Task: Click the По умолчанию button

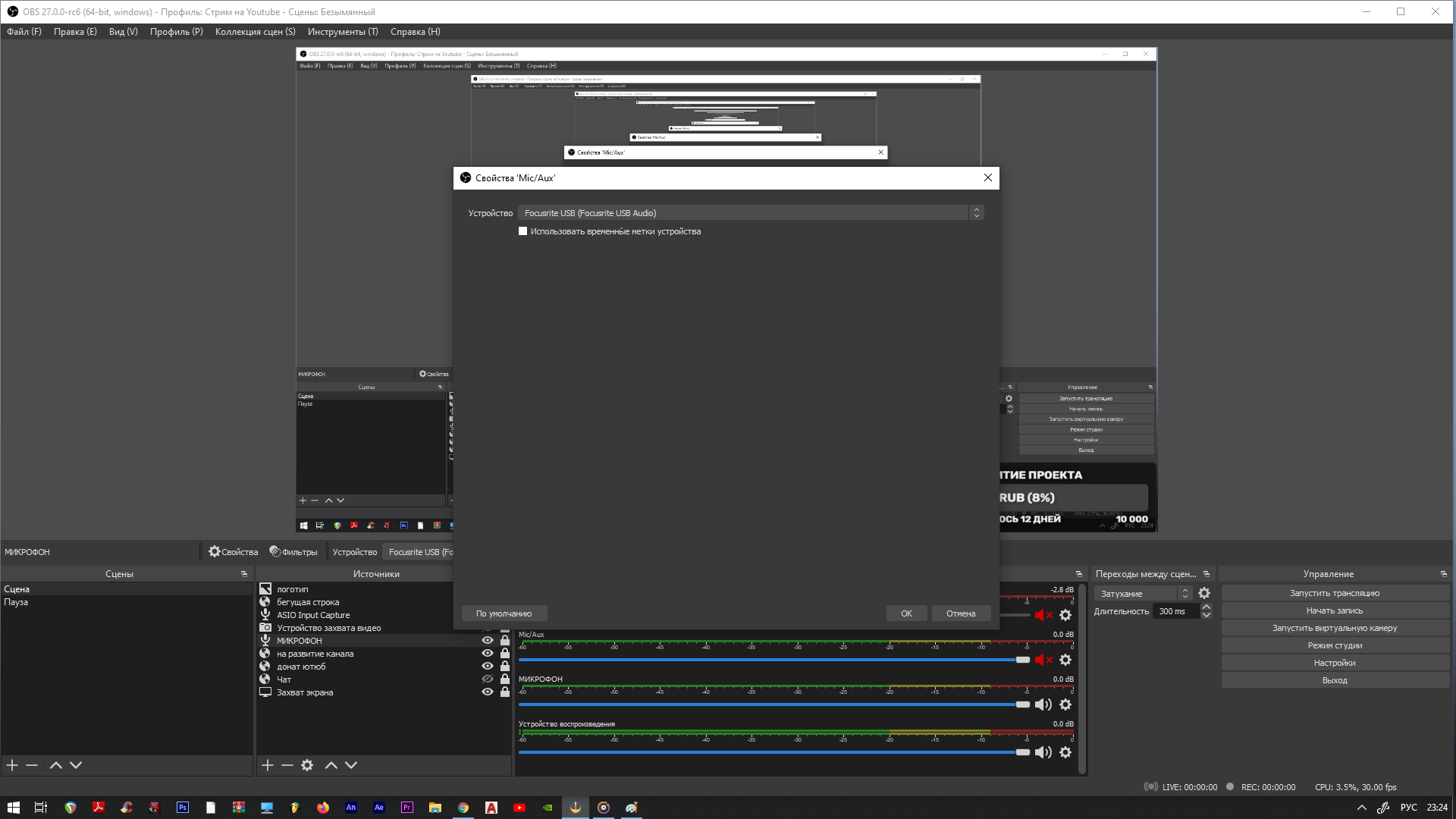Action: click(504, 613)
